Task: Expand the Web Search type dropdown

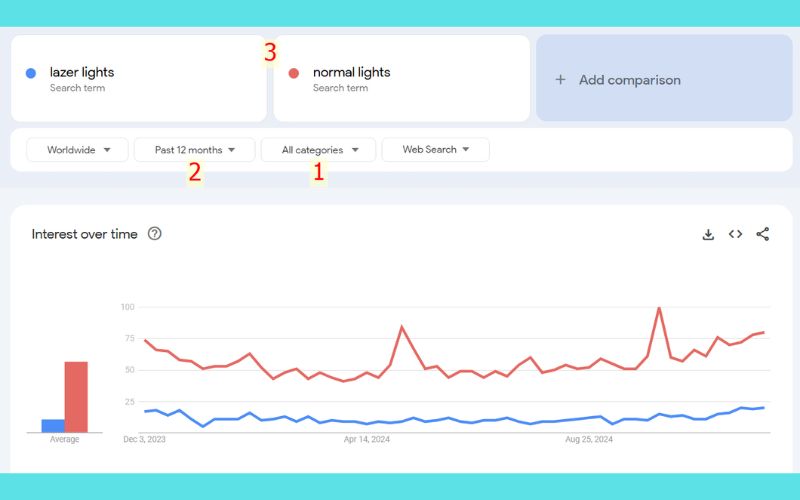Action: (435, 150)
